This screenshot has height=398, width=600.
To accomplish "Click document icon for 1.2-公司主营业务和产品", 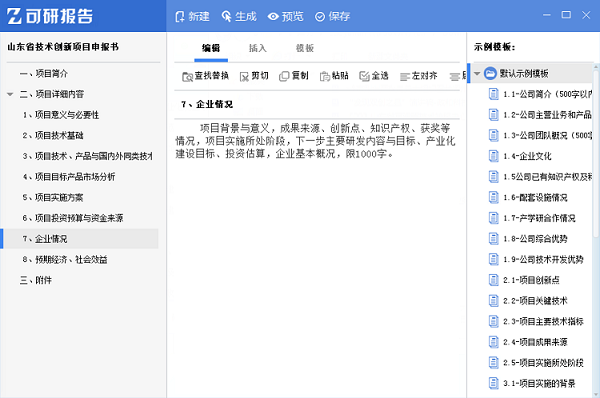I will tap(494, 114).
